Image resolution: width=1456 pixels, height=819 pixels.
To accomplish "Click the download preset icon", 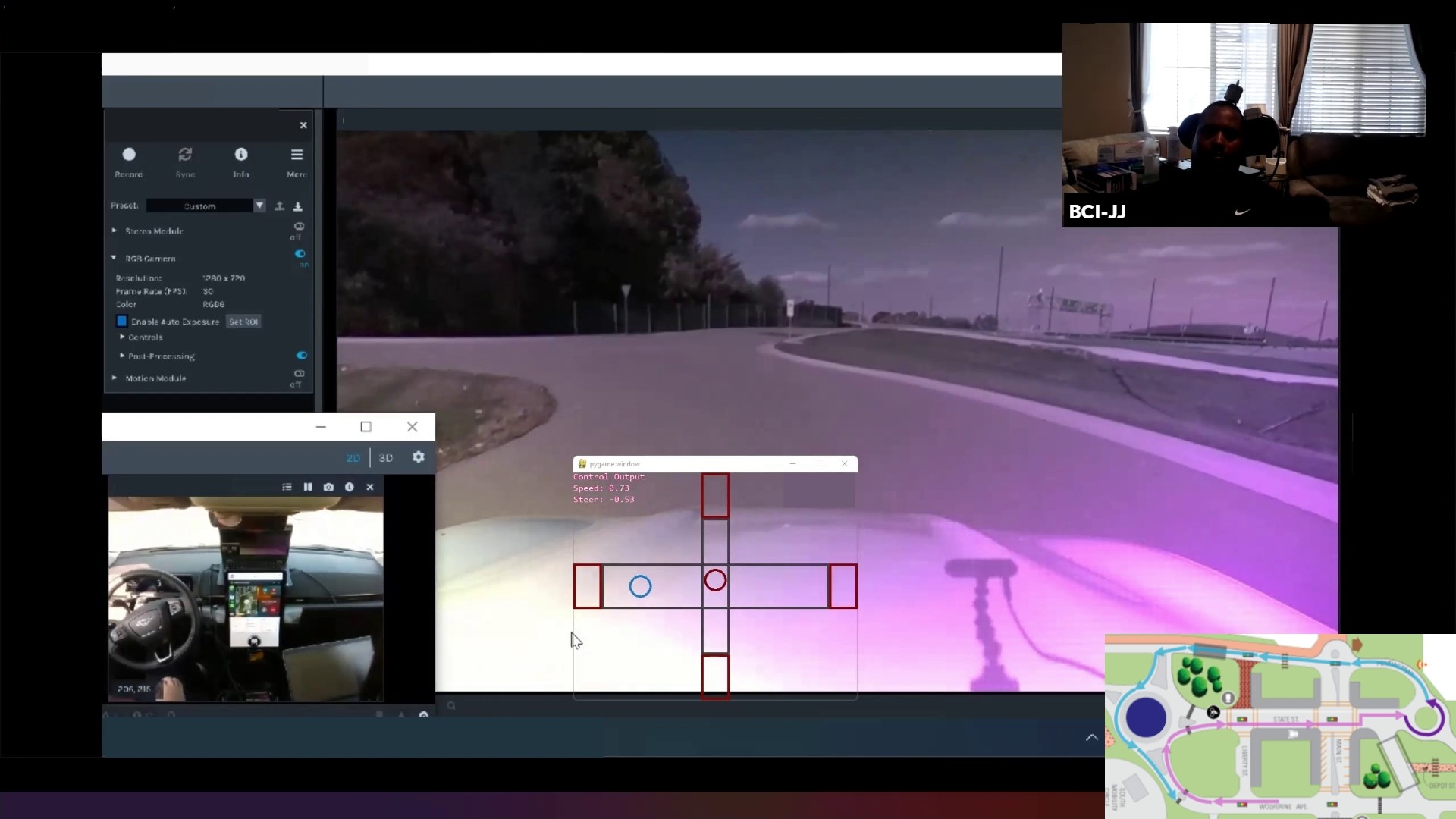I will tap(298, 206).
